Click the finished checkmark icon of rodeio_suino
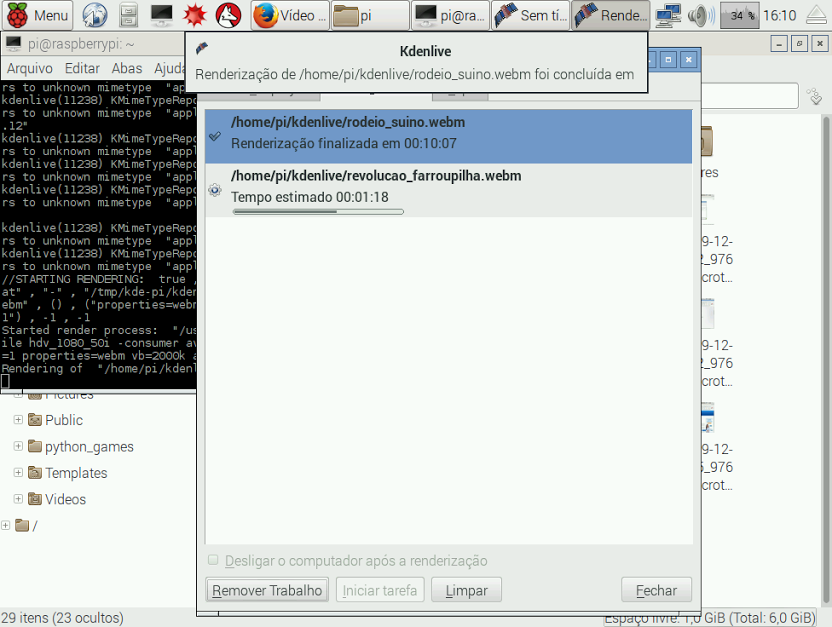This screenshot has width=832, height=627. click(215, 136)
